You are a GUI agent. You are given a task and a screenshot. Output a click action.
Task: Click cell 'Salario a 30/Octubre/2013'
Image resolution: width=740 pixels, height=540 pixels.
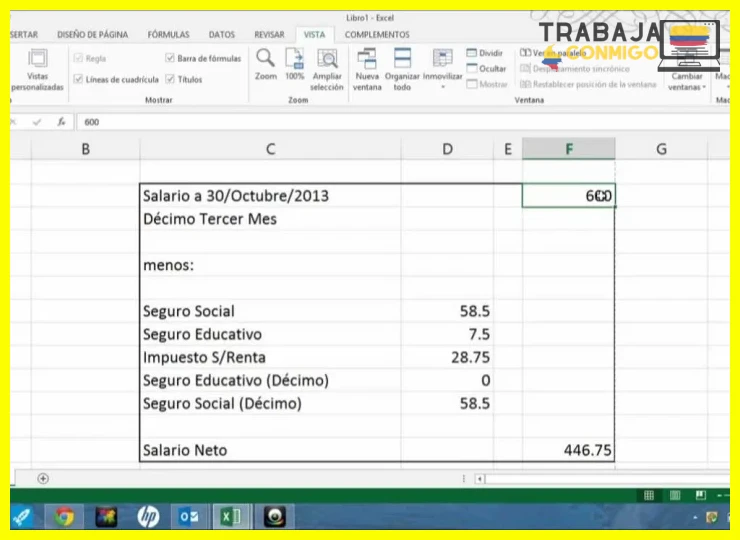[270, 195]
